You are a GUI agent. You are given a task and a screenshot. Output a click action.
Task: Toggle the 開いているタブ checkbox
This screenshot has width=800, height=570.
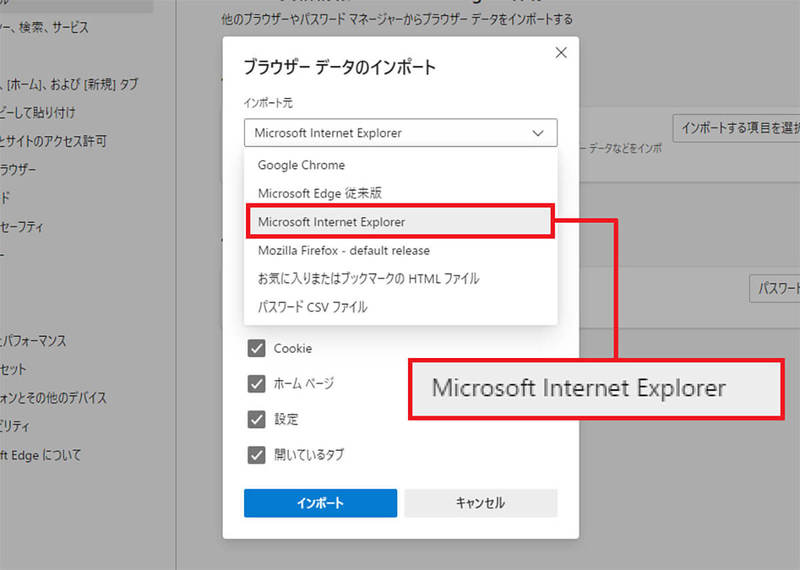(x=256, y=455)
